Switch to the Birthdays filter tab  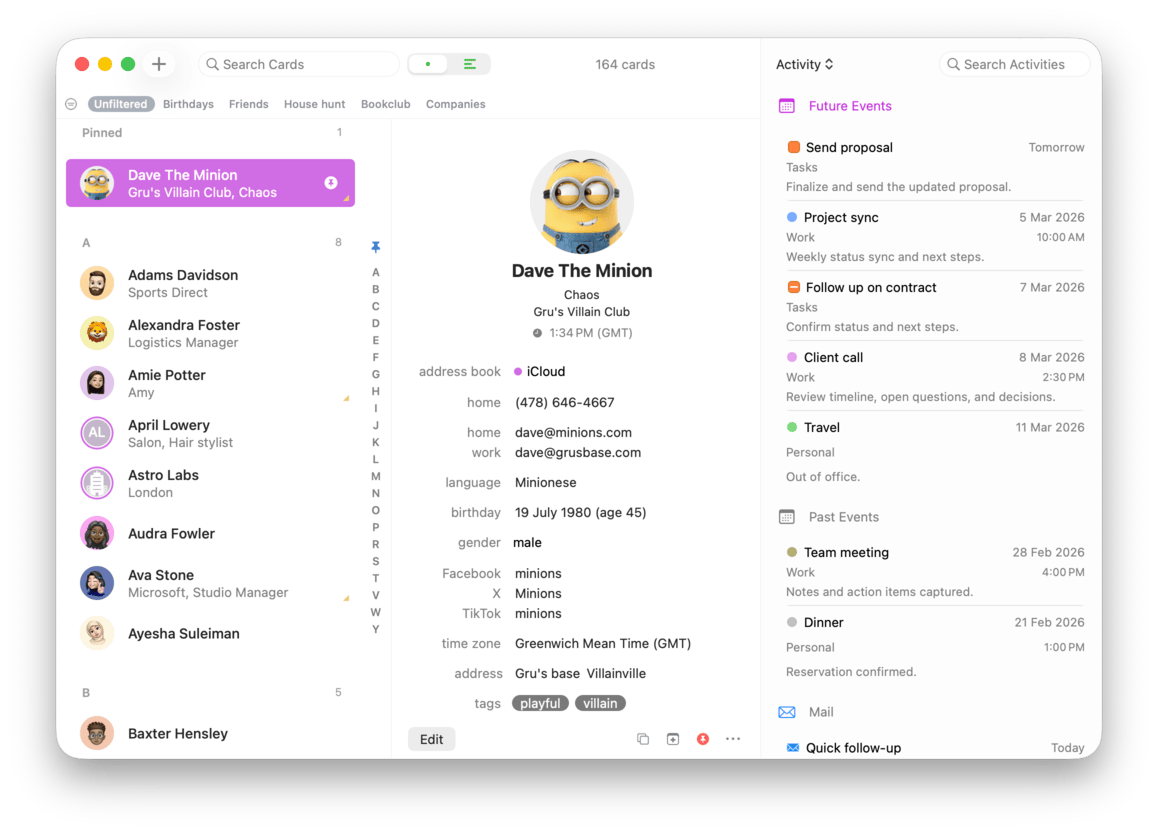tap(188, 103)
